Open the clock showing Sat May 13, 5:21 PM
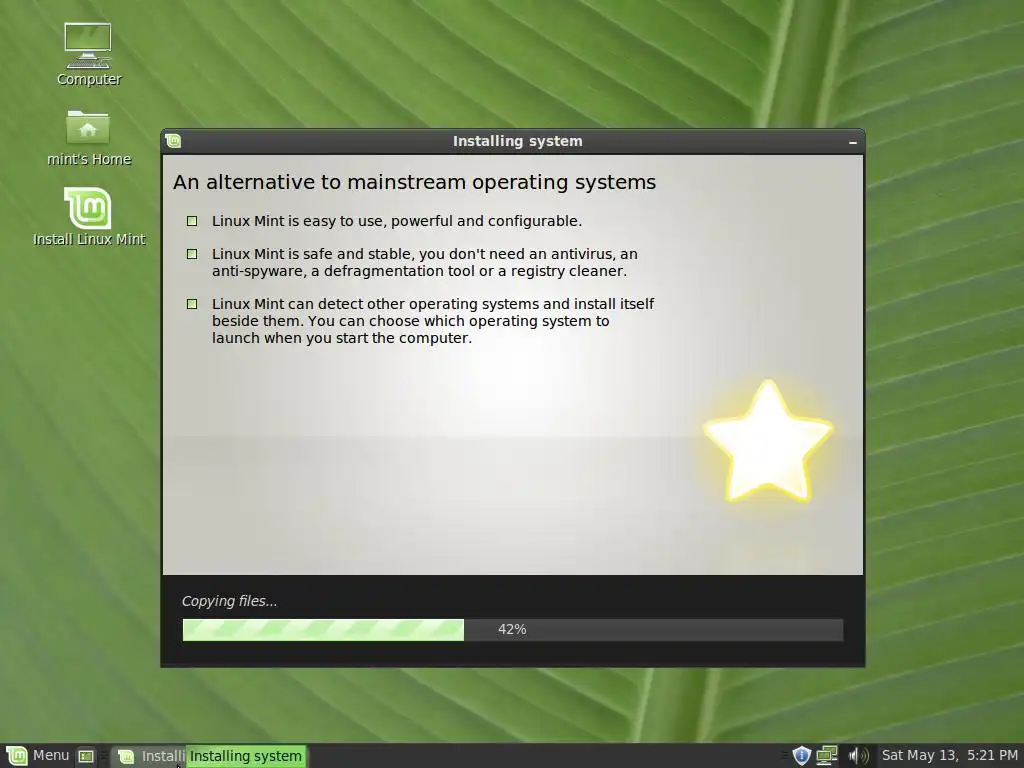Image resolution: width=1024 pixels, height=768 pixels. 950,756
